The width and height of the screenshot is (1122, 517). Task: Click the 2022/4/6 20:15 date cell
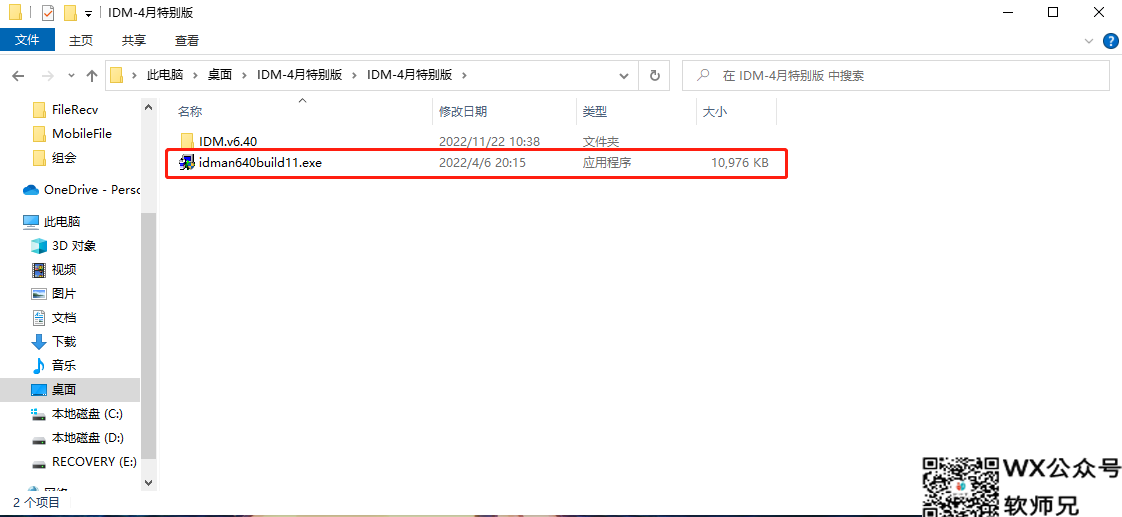pos(482,163)
